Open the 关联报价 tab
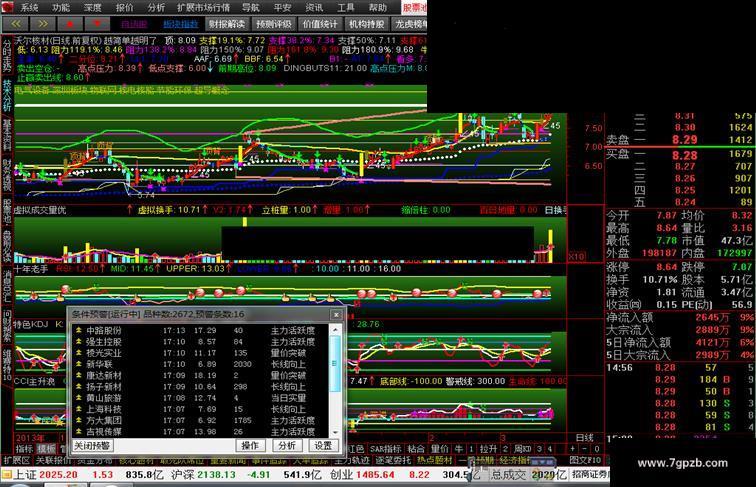 (x=54, y=460)
